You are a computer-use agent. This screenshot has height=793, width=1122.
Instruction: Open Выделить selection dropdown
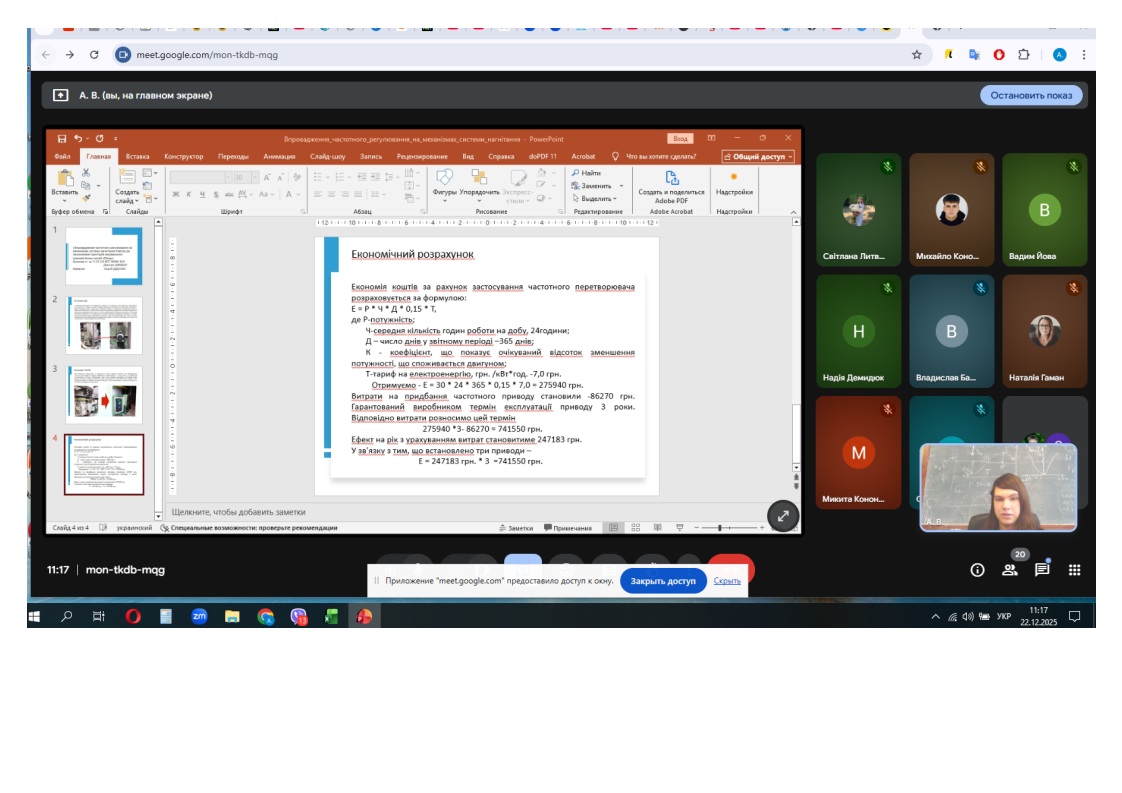pyautogui.click(x=595, y=199)
